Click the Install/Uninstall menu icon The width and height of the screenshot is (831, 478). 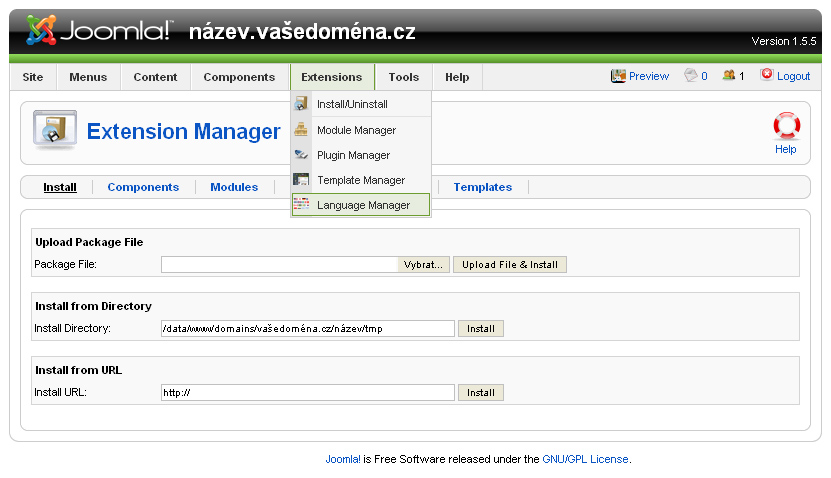[301, 103]
